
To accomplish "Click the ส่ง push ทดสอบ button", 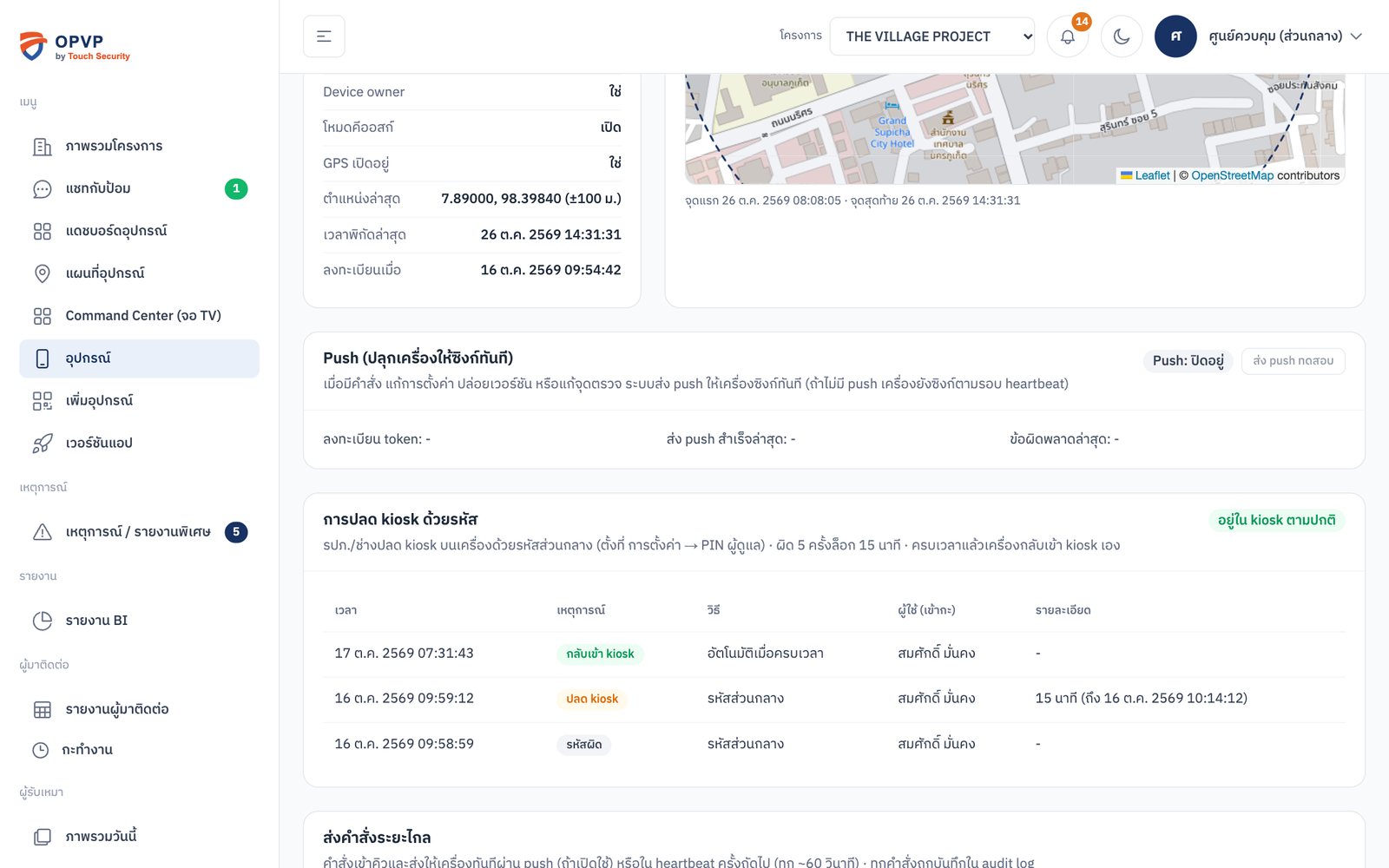I will 1293,361.
